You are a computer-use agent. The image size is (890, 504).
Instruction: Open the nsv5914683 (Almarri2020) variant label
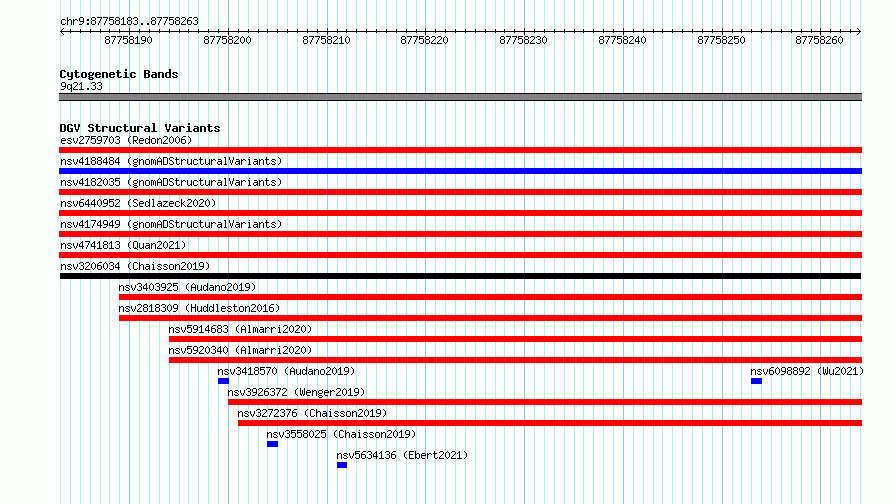tap(240, 329)
